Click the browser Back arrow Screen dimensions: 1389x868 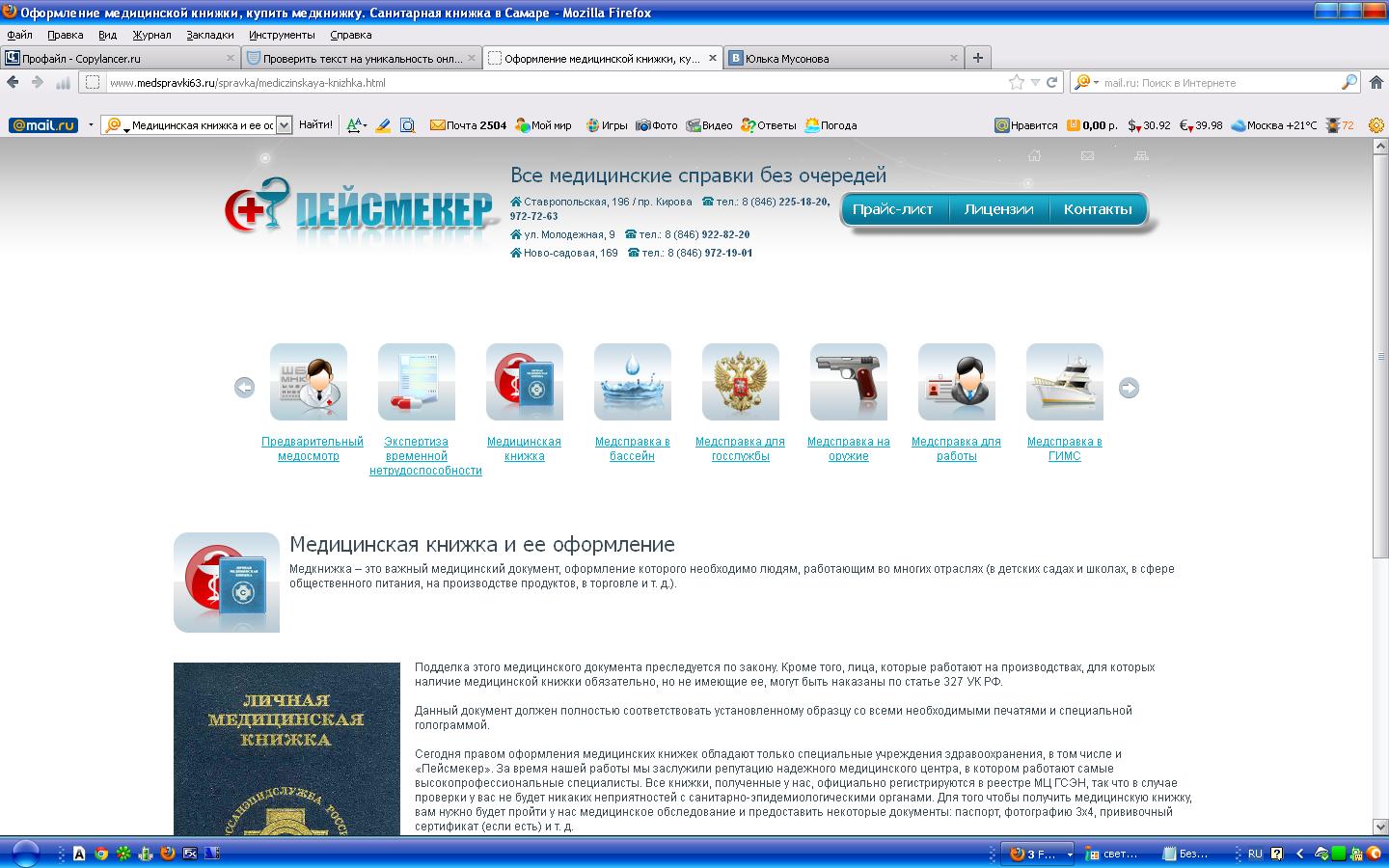[14, 83]
